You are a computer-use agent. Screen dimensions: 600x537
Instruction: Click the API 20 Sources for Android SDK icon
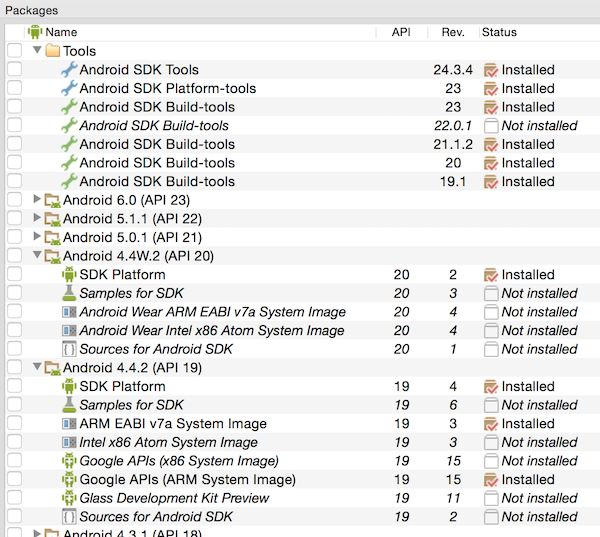(x=69, y=349)
